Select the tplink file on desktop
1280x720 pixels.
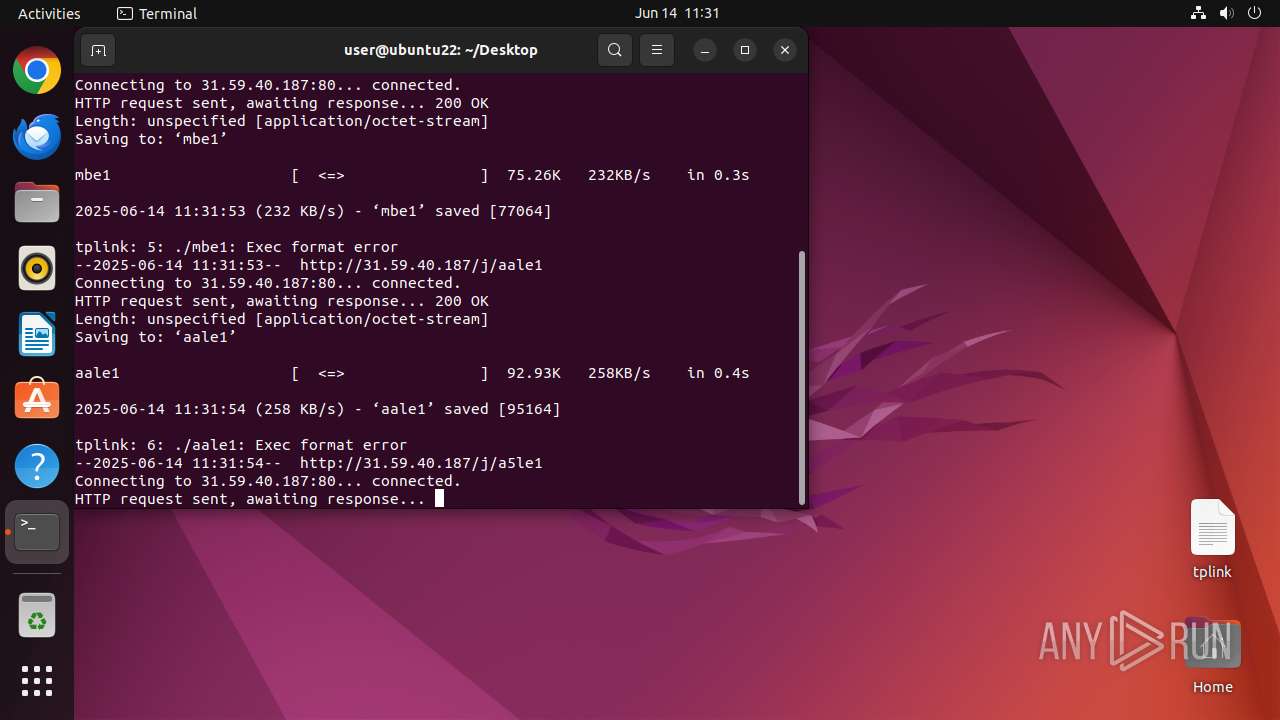(1212, 540)
